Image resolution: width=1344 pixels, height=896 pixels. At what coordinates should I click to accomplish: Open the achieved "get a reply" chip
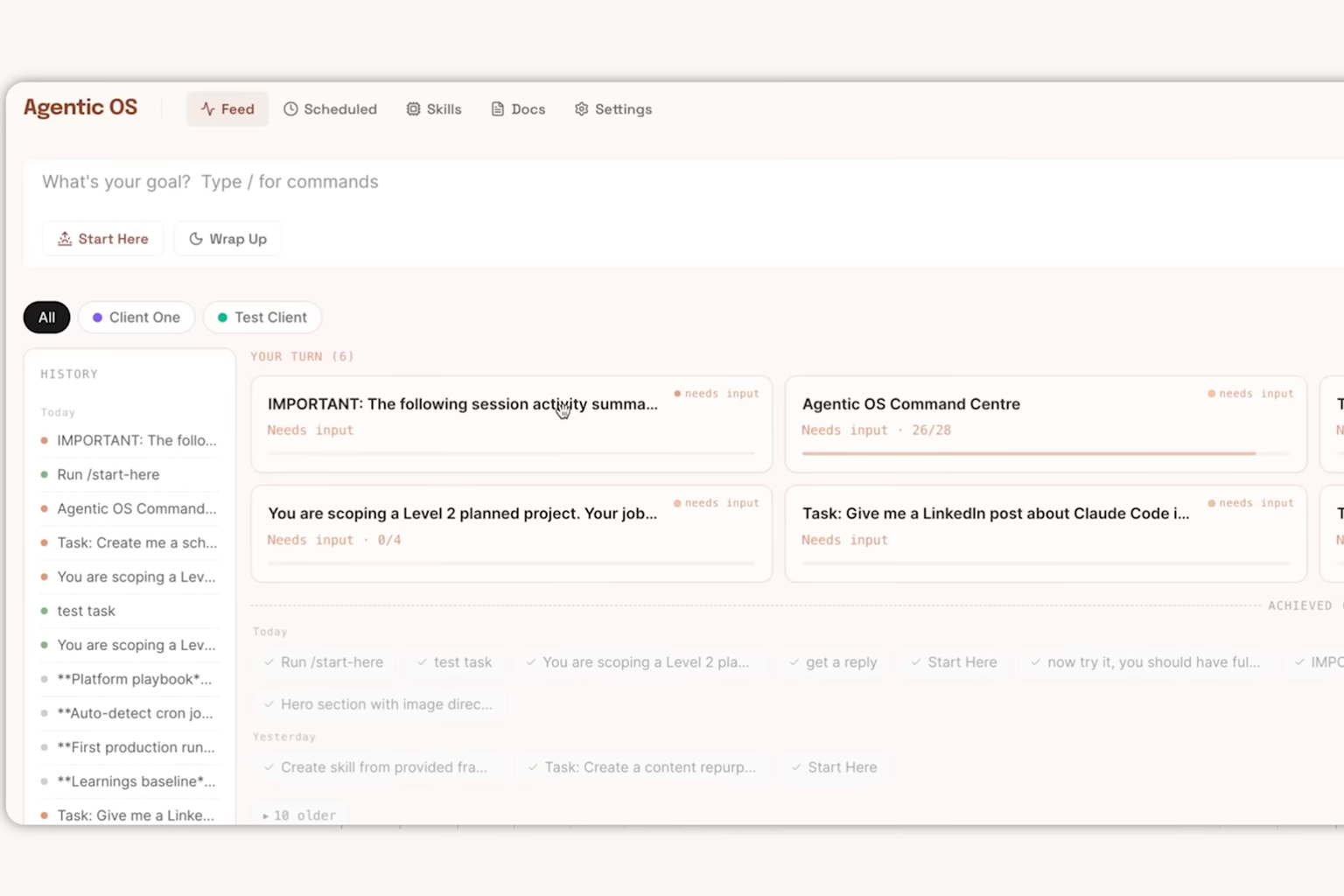pos(833,662)
